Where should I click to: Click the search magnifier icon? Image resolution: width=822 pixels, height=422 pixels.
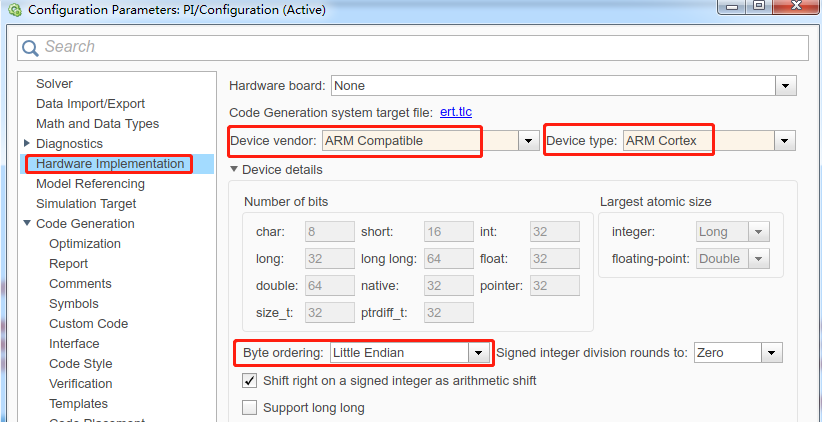[30, 48]
